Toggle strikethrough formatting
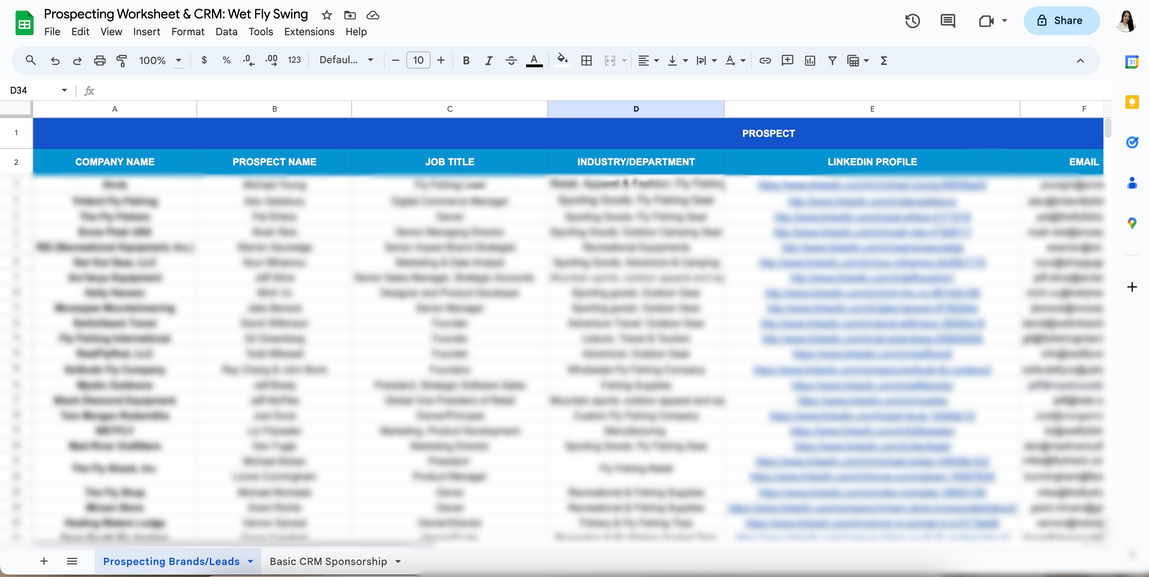Image resolution: width=1149 pixels, height=577 pixels. (x=511, y=61)
